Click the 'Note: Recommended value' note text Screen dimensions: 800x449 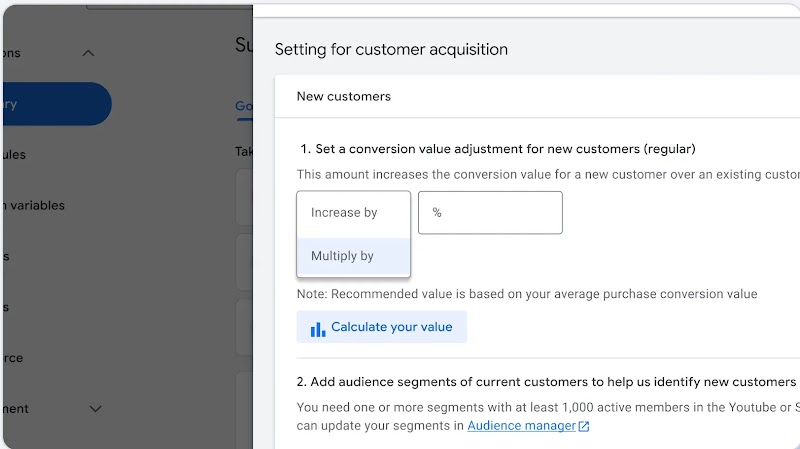click(527, 294)
